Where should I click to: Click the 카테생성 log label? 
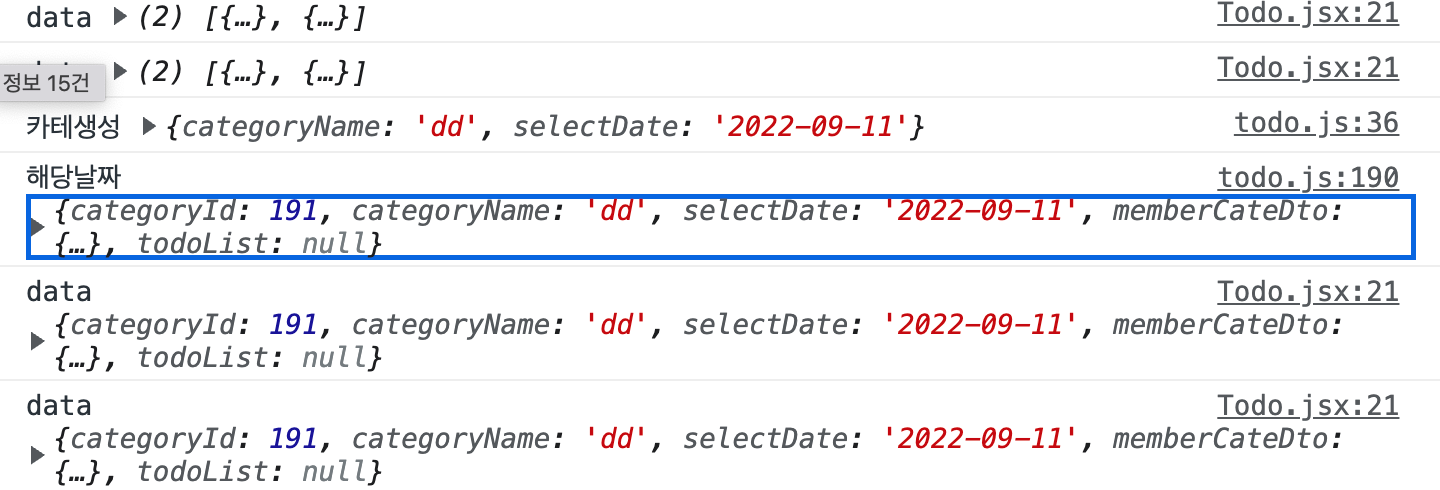[74, 127]
